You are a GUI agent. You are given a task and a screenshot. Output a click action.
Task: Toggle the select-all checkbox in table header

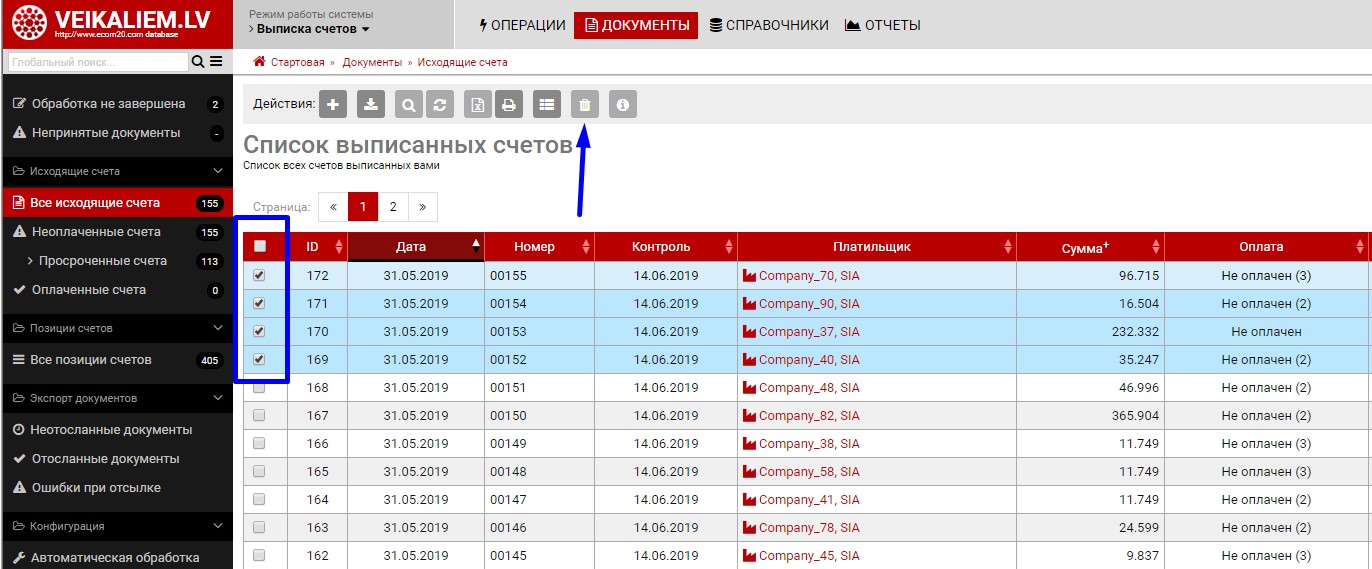tap(260, 246)
